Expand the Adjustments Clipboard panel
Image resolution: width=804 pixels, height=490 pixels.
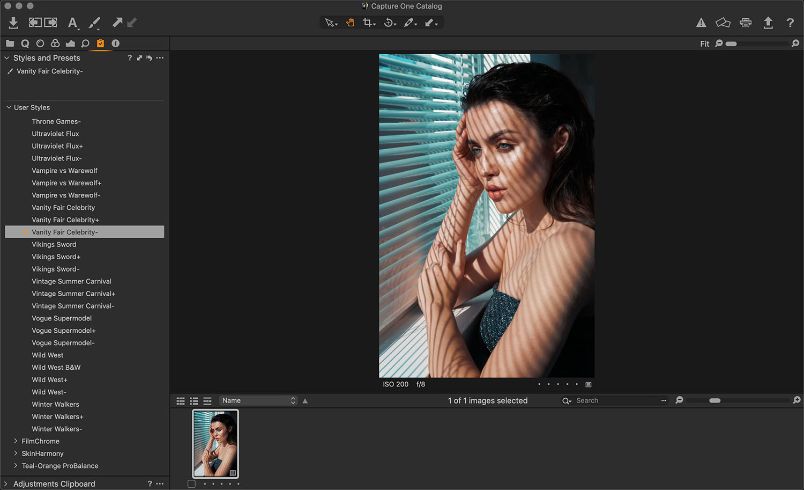(6, 483)
